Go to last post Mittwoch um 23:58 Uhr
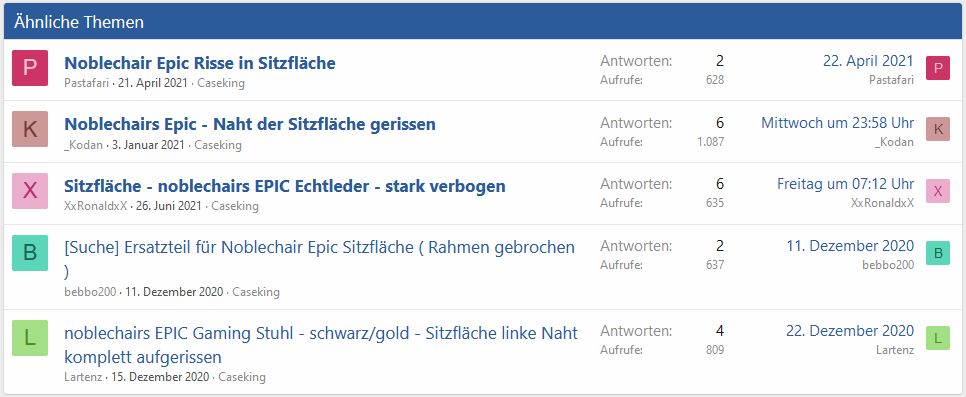Screen dimensions: 966x397 pyautogui.click(x=837, y=123)
